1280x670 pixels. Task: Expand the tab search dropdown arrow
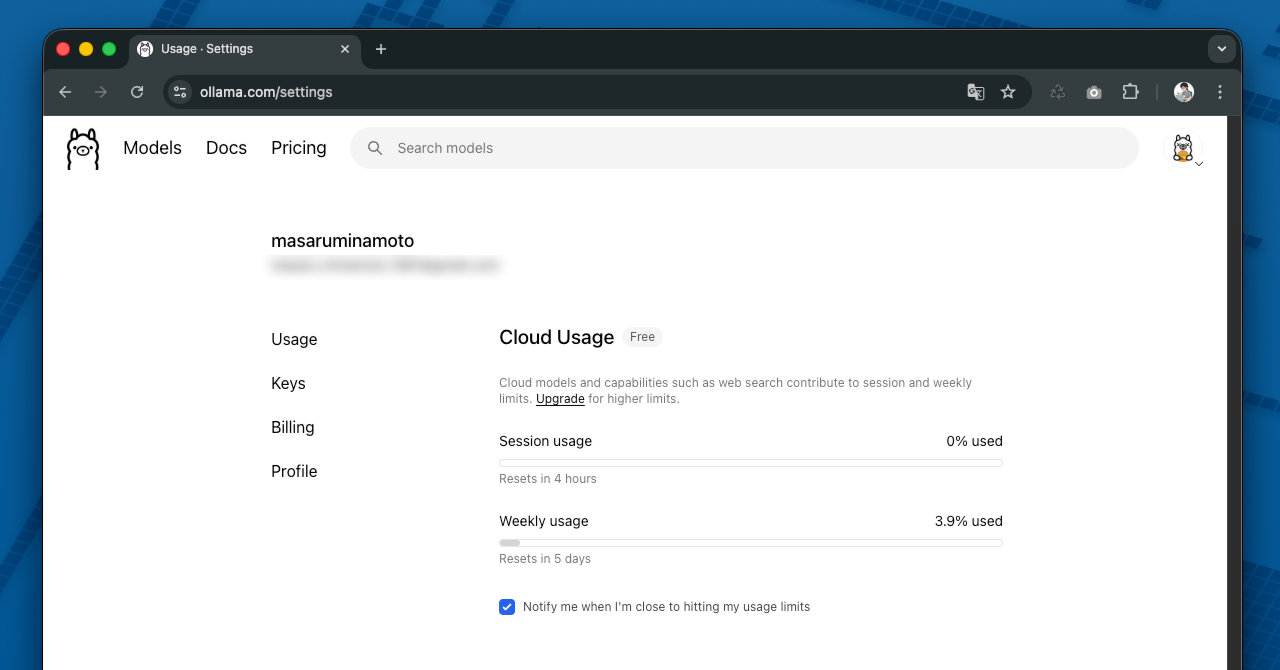1221,49
